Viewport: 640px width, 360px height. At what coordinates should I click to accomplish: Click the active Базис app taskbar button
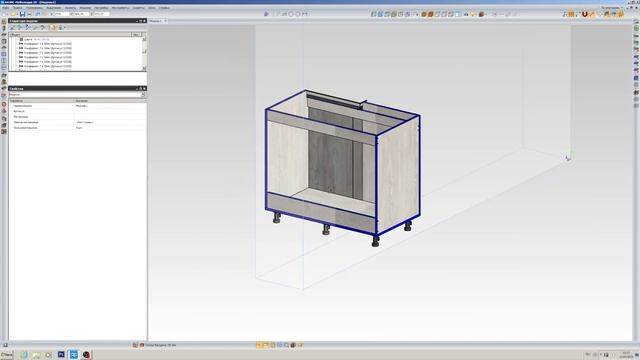73,355
